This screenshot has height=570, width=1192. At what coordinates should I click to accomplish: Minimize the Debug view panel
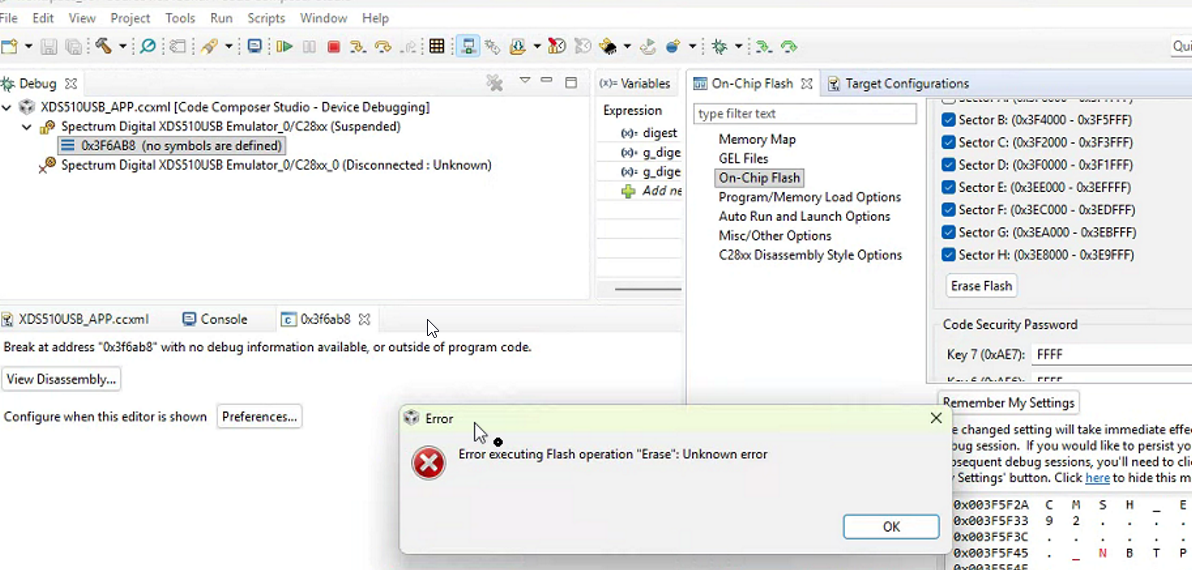[546, 81]
